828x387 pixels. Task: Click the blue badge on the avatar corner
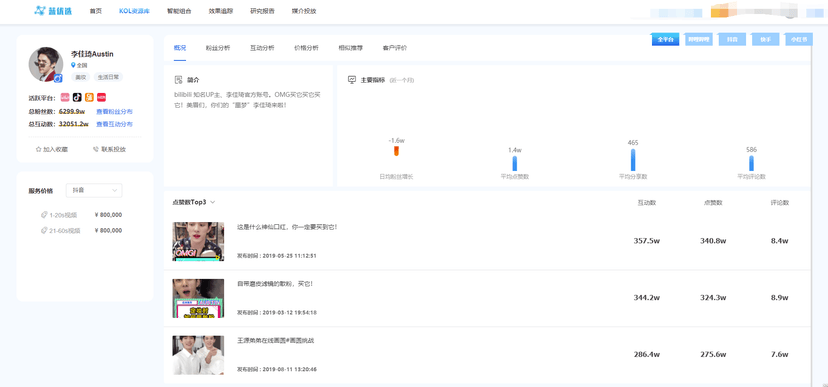coord(58,78)
